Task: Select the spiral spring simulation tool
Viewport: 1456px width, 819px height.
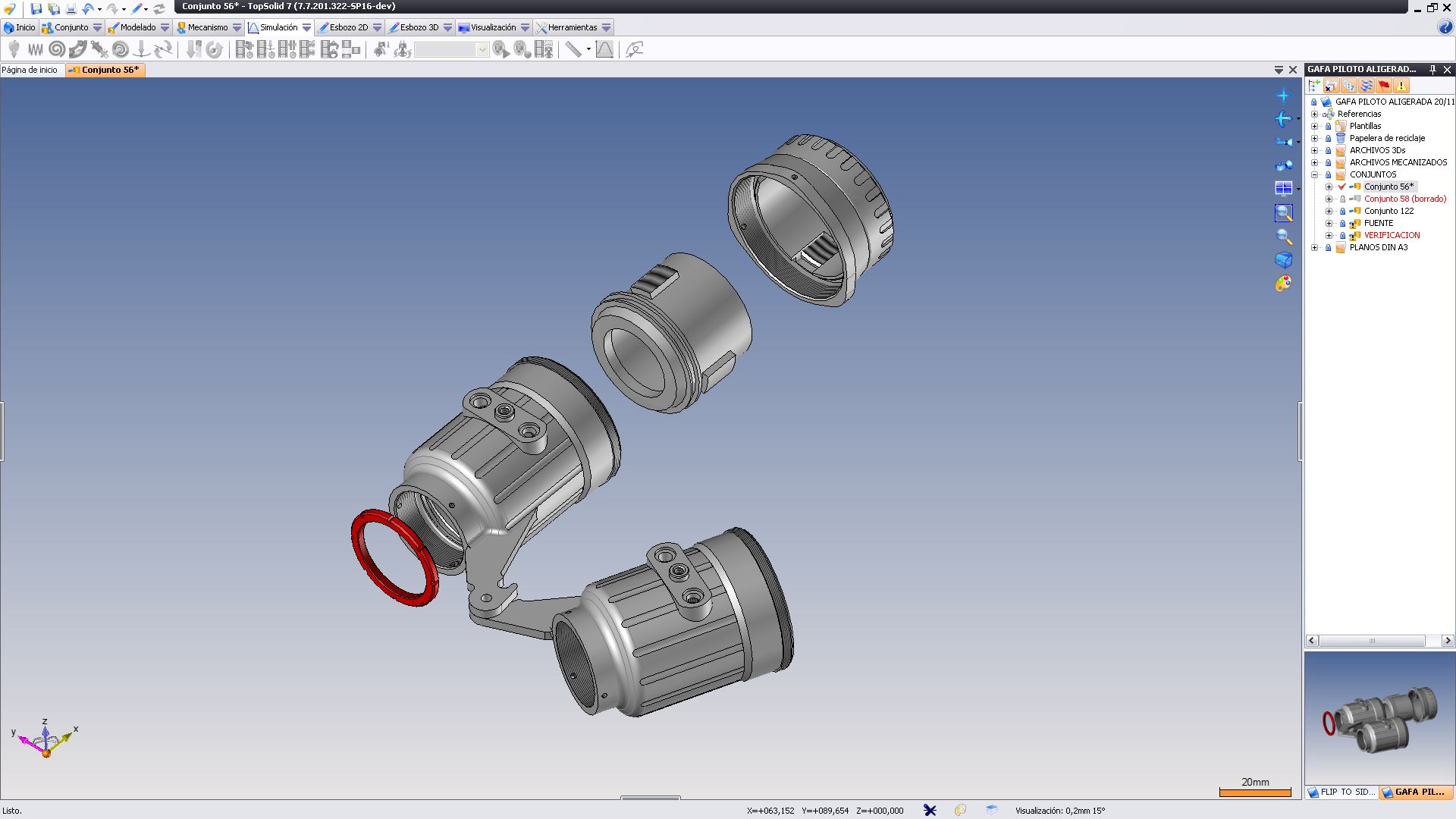Action: pyautogui.click(x=57, y=49)
